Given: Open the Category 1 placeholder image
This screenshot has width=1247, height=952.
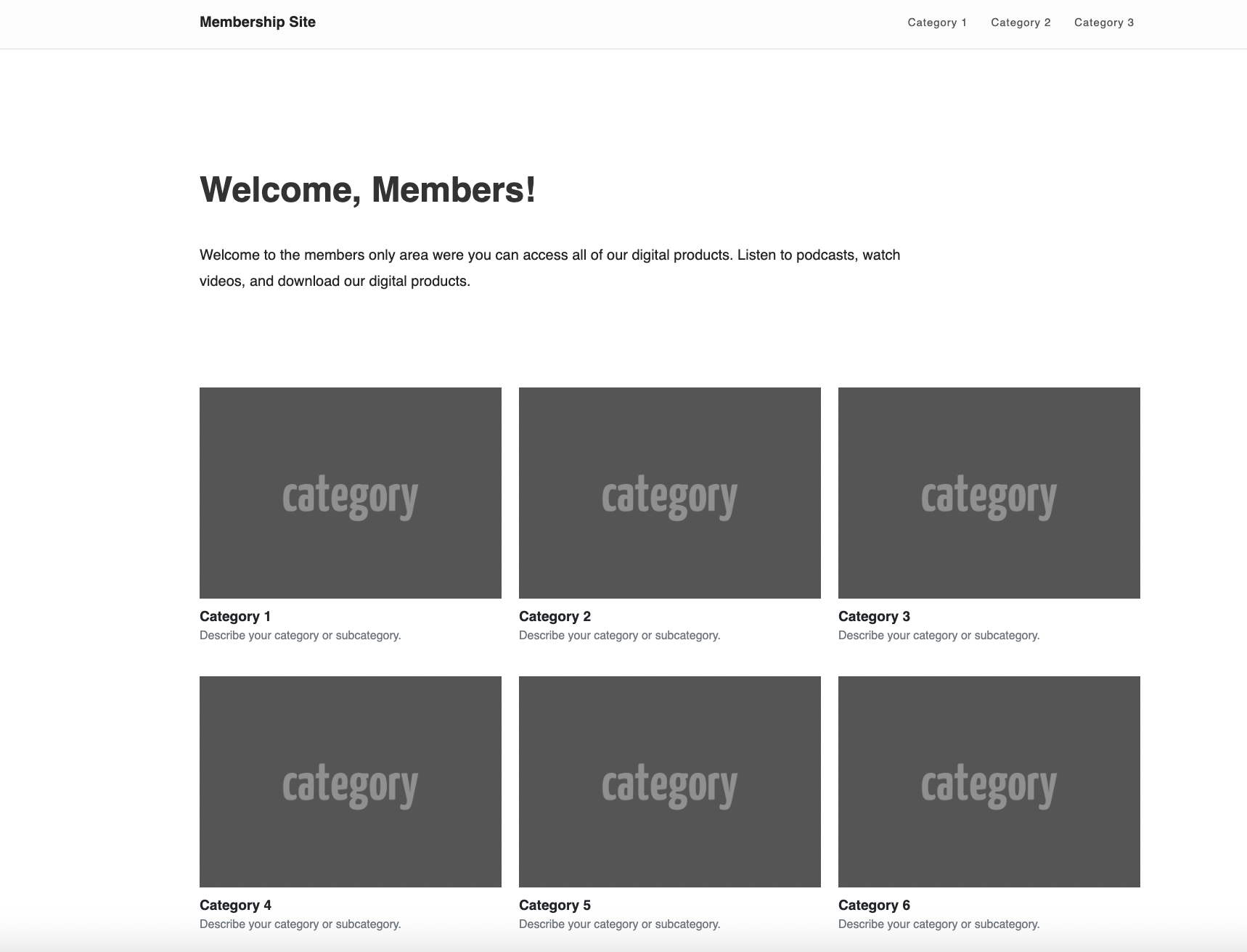Looking at the screenshot, I should 351,493.
